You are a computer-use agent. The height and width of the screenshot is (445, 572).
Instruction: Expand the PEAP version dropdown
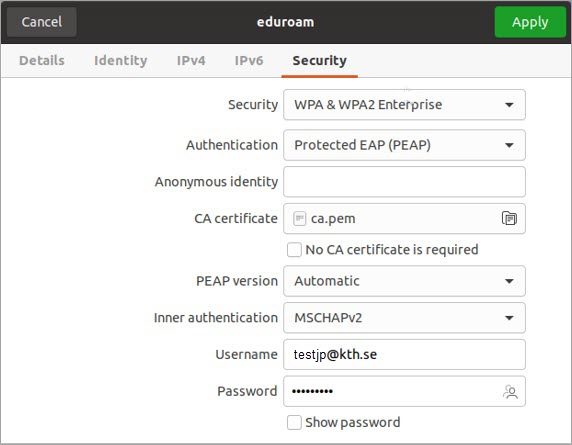[404, 281]
